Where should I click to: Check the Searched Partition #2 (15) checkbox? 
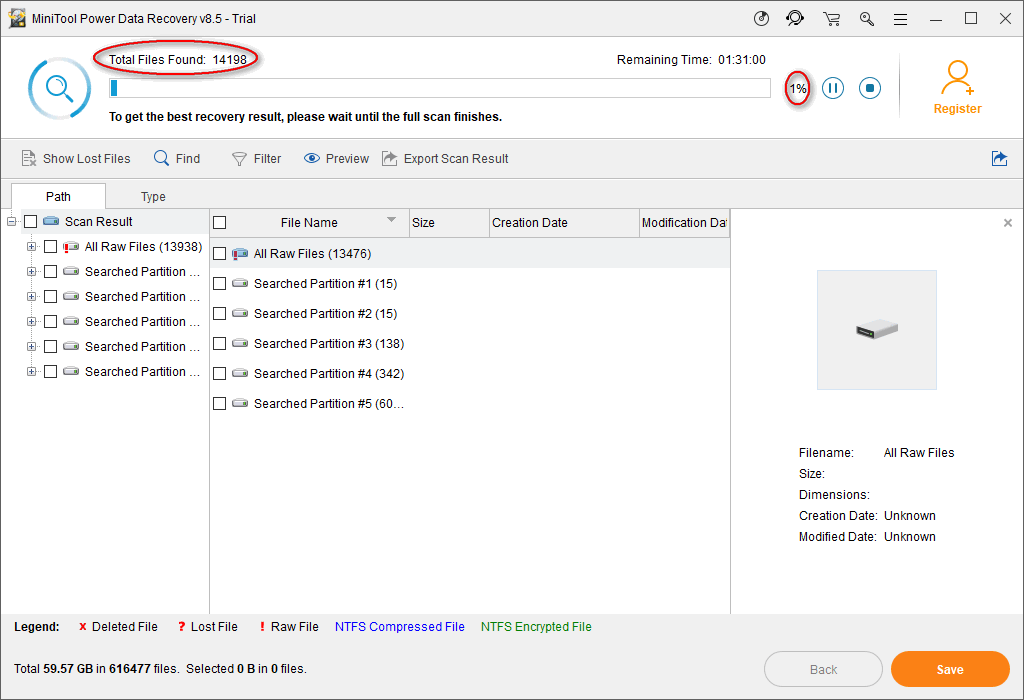(x=219, y=313)
